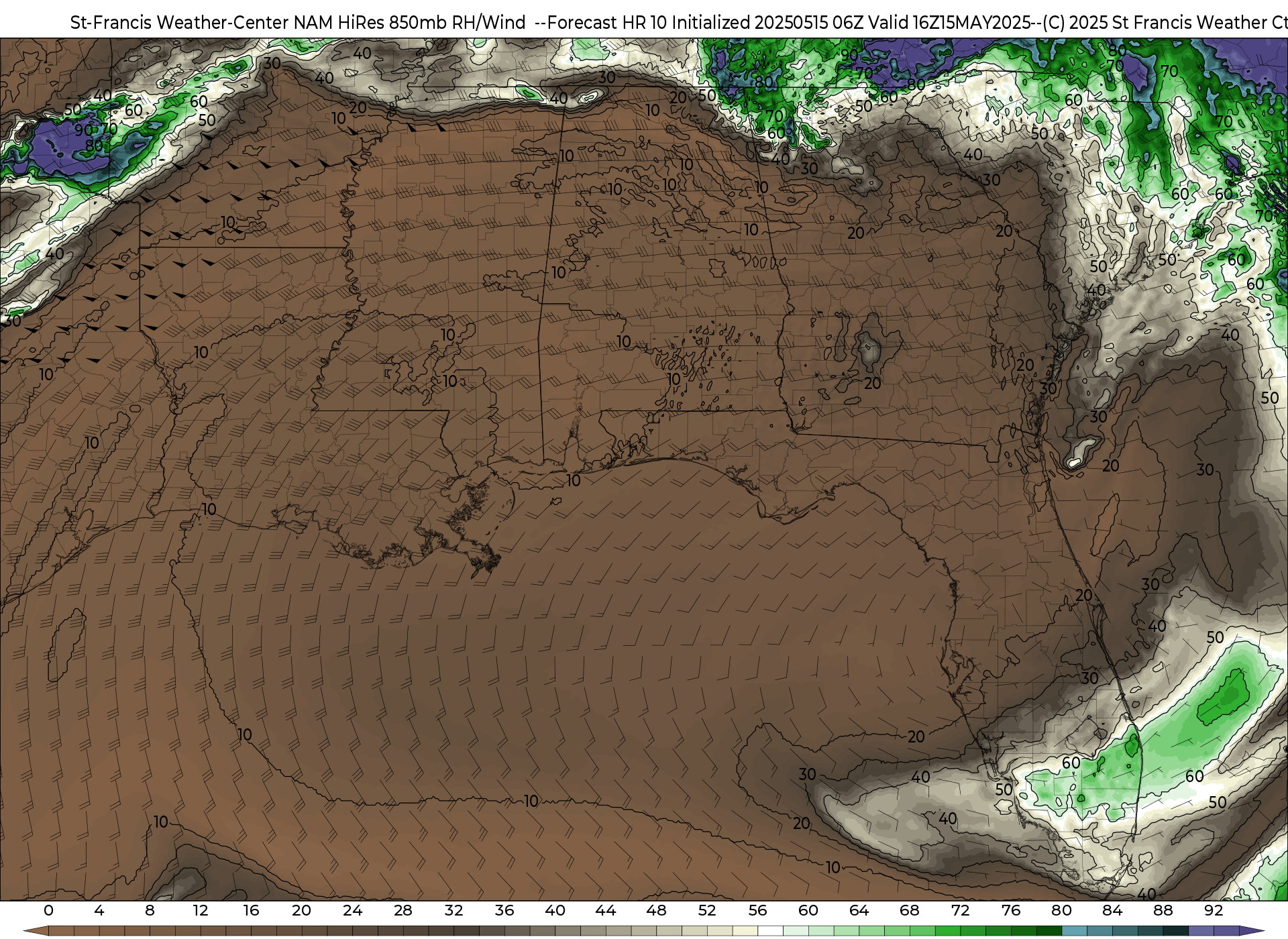Click the colorbar tick label "72"
The image size is (1288, 939).
[x=961, y=910]
